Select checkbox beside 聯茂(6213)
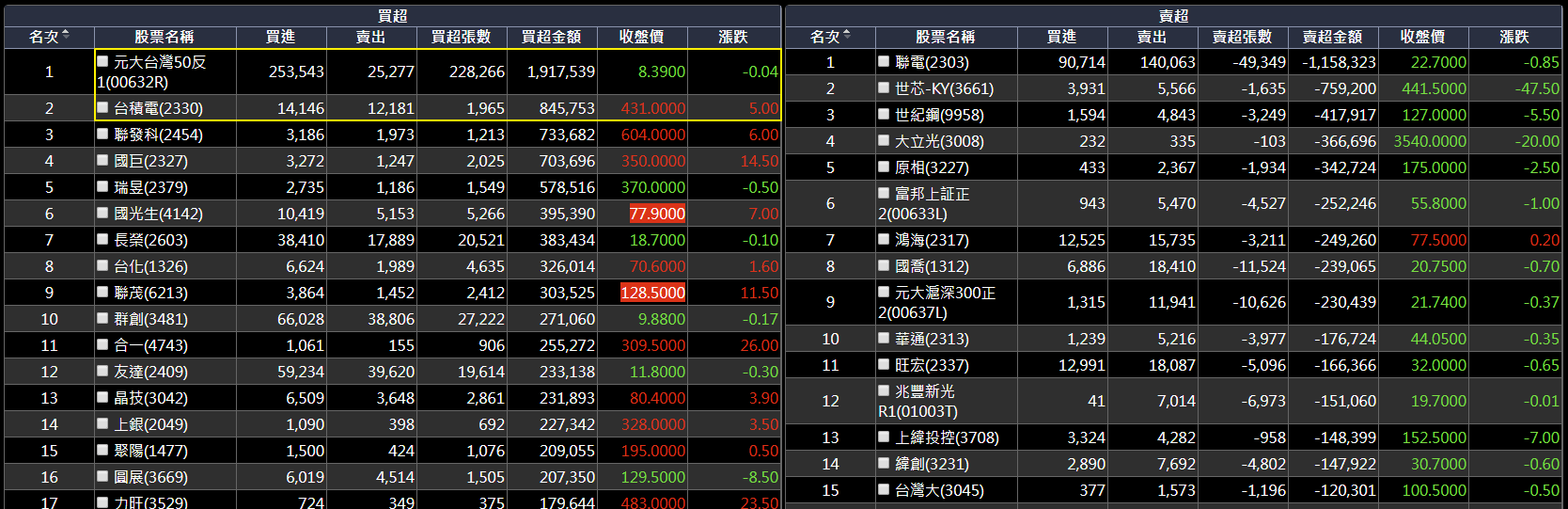Image resolution: width=1568 pixels, height=509 pixels. click(x=103, y=293)
